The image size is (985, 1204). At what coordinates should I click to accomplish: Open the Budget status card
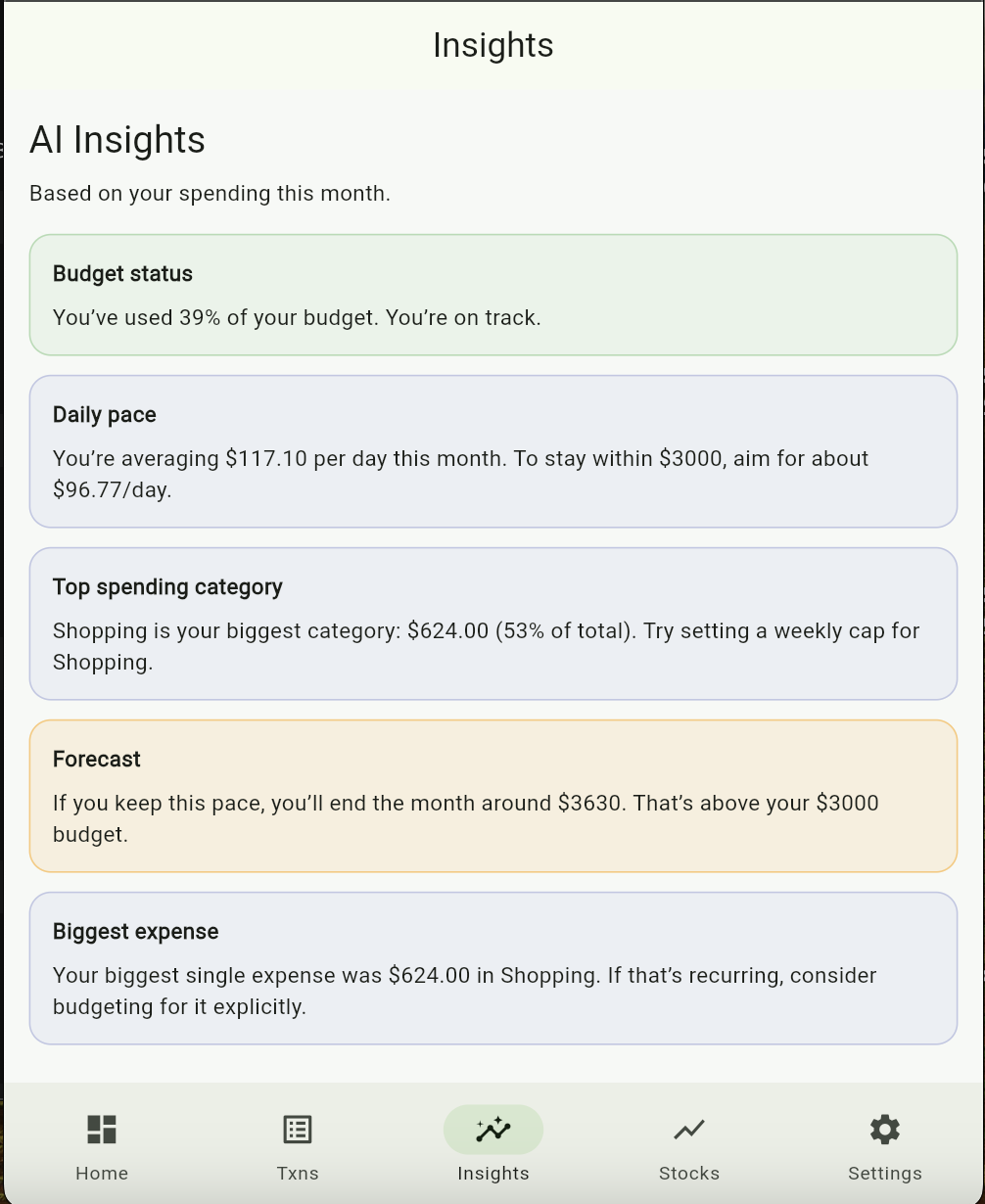492,294
